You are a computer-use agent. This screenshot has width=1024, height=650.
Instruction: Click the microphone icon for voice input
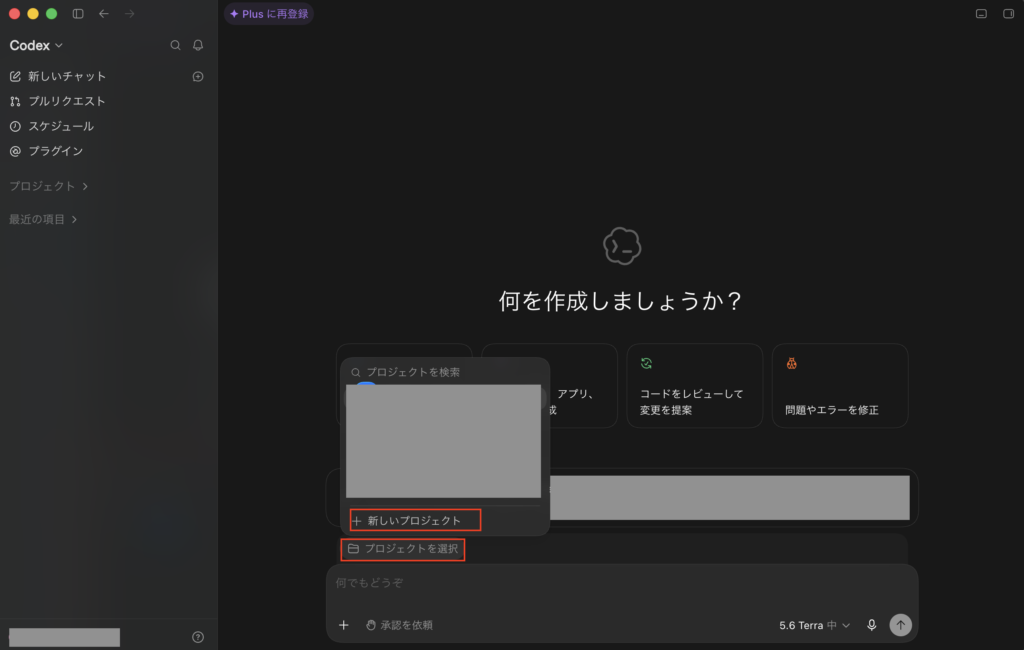871,625
